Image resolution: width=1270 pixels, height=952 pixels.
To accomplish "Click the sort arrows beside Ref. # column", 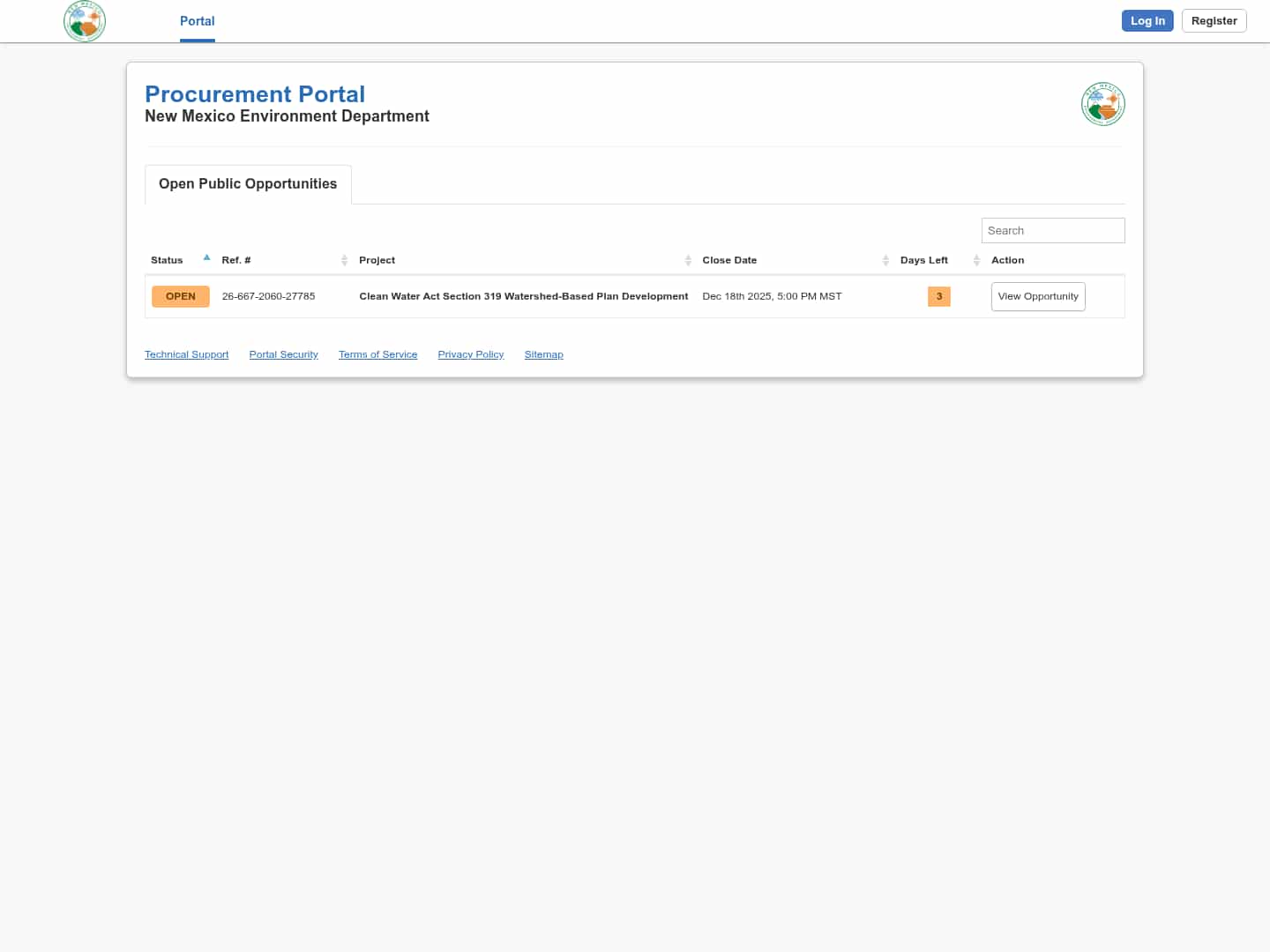I will coord(345,260).
